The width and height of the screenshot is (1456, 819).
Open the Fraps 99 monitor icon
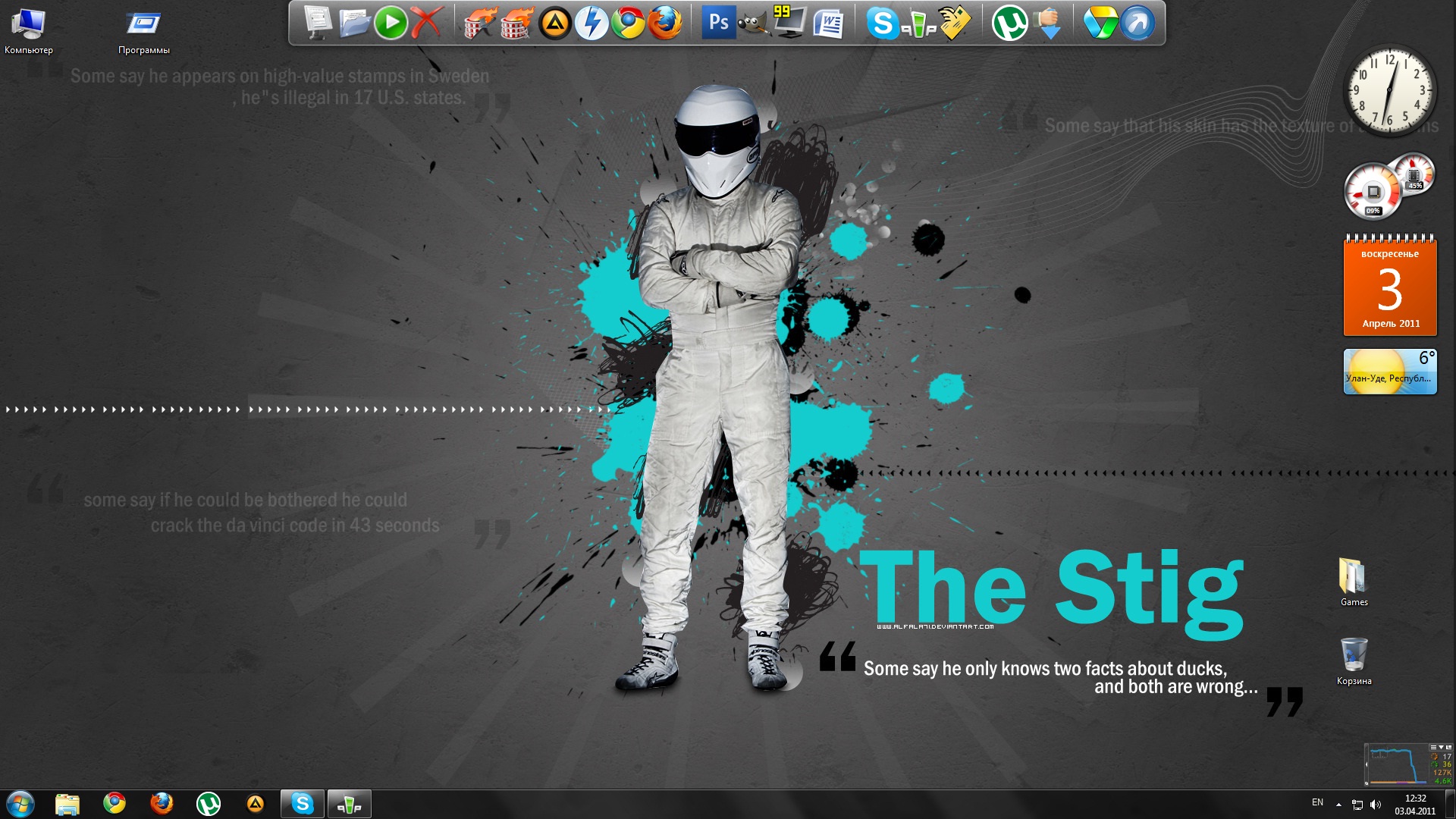[789, 21]
